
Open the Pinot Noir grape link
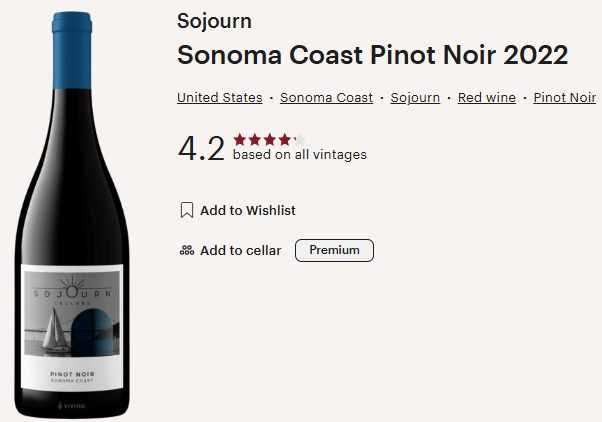click(564, 98)
